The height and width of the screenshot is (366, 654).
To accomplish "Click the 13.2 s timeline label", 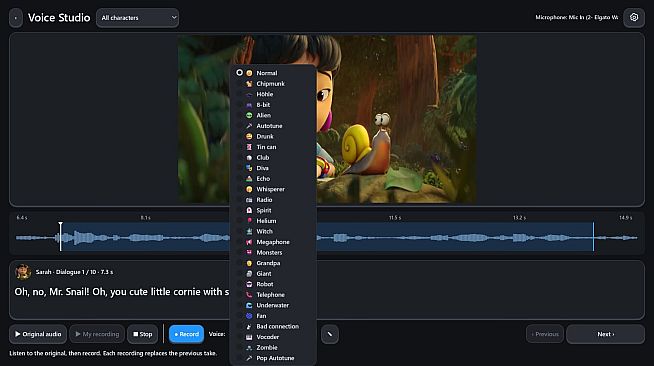I will [519, 218].
